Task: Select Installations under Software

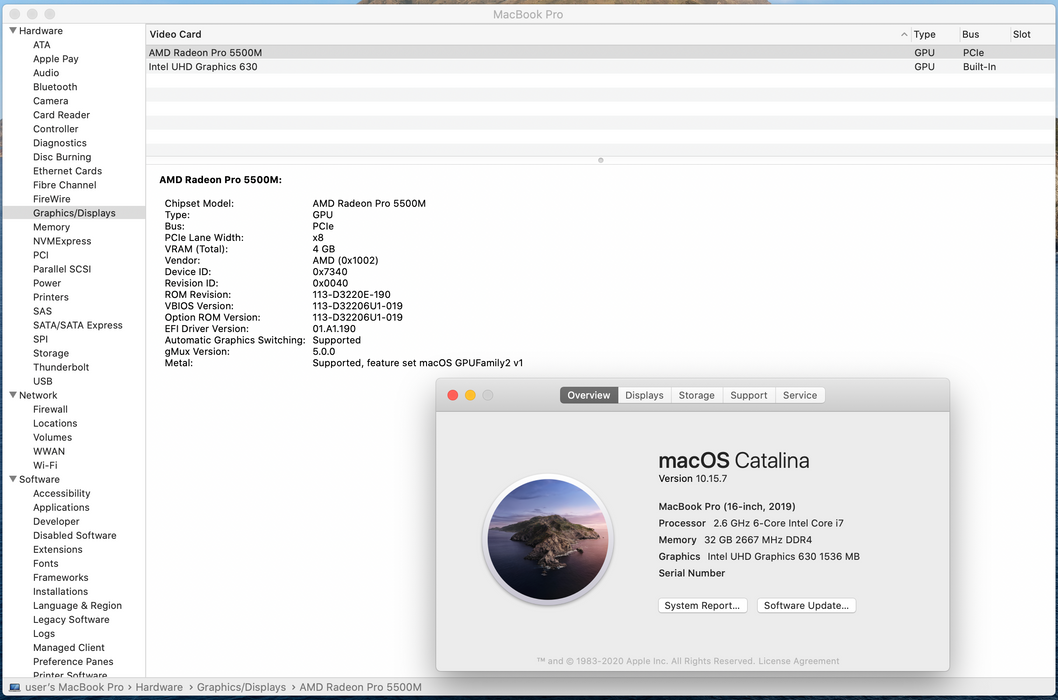Action: point(61,591)
